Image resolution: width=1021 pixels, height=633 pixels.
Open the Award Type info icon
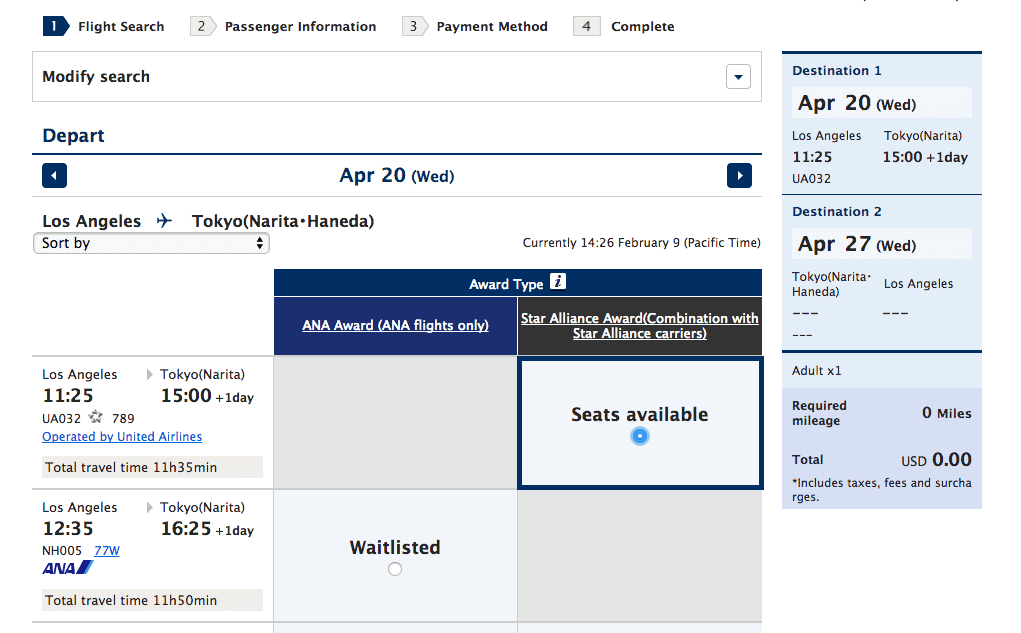[558, 281]
